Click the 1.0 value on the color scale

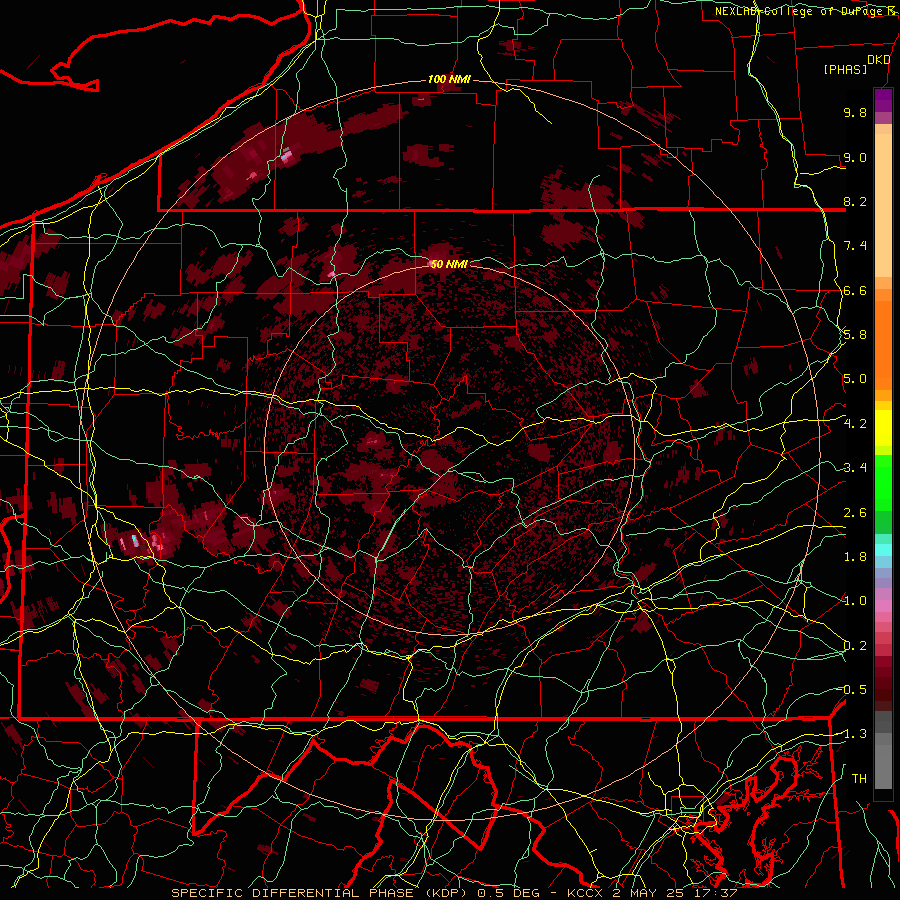tap(855, 601)
